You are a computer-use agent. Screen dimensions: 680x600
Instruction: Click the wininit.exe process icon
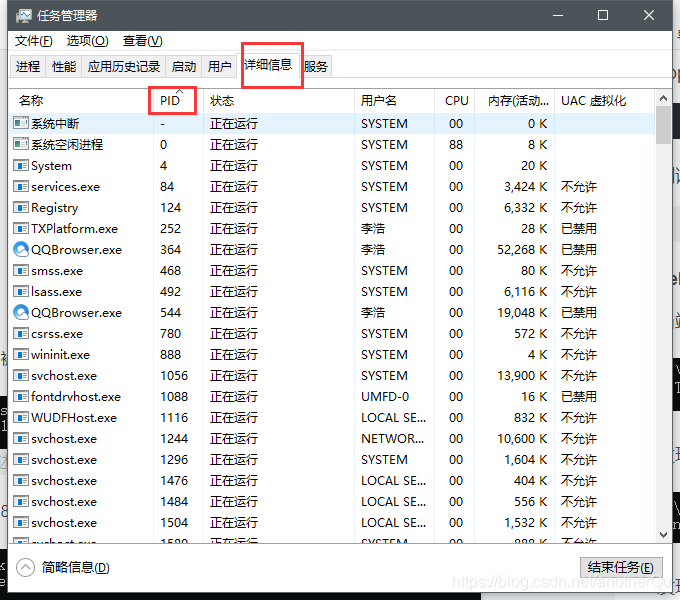click(x=21, y=355)
